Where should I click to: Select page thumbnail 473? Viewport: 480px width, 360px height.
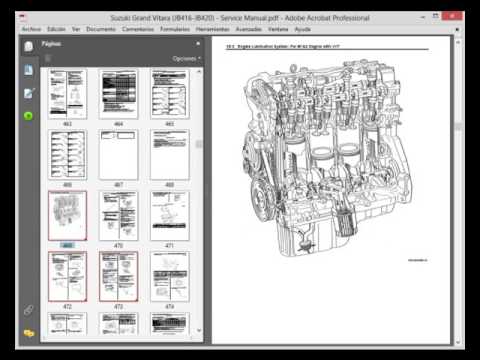coord(118,277)
